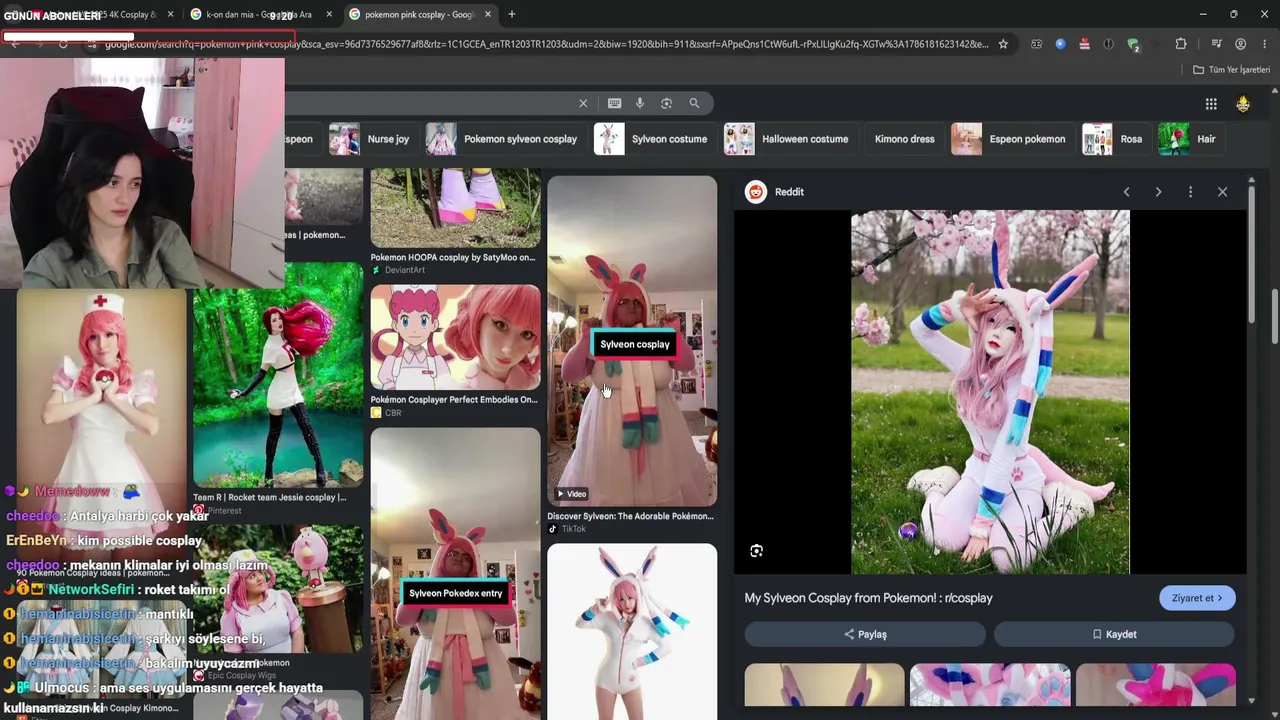Click the 'Ziyaret et' visit button
1280x720 pixels.
(x=1197, y=598)
